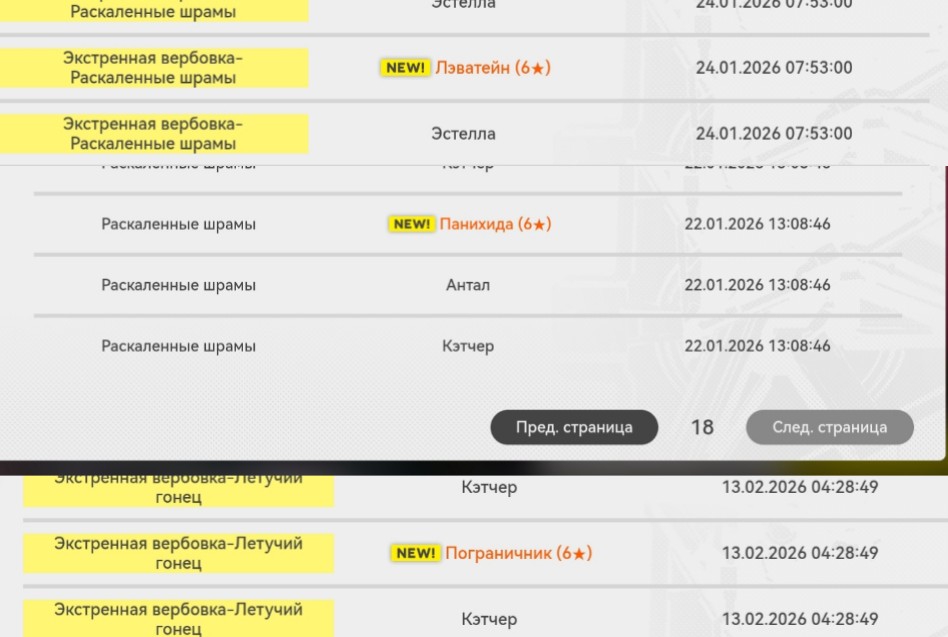Select Кэтчер in the 22.01.2026 row
This screenshot has width=948, height=637.
pyautogui.click(x=468, y=346)
